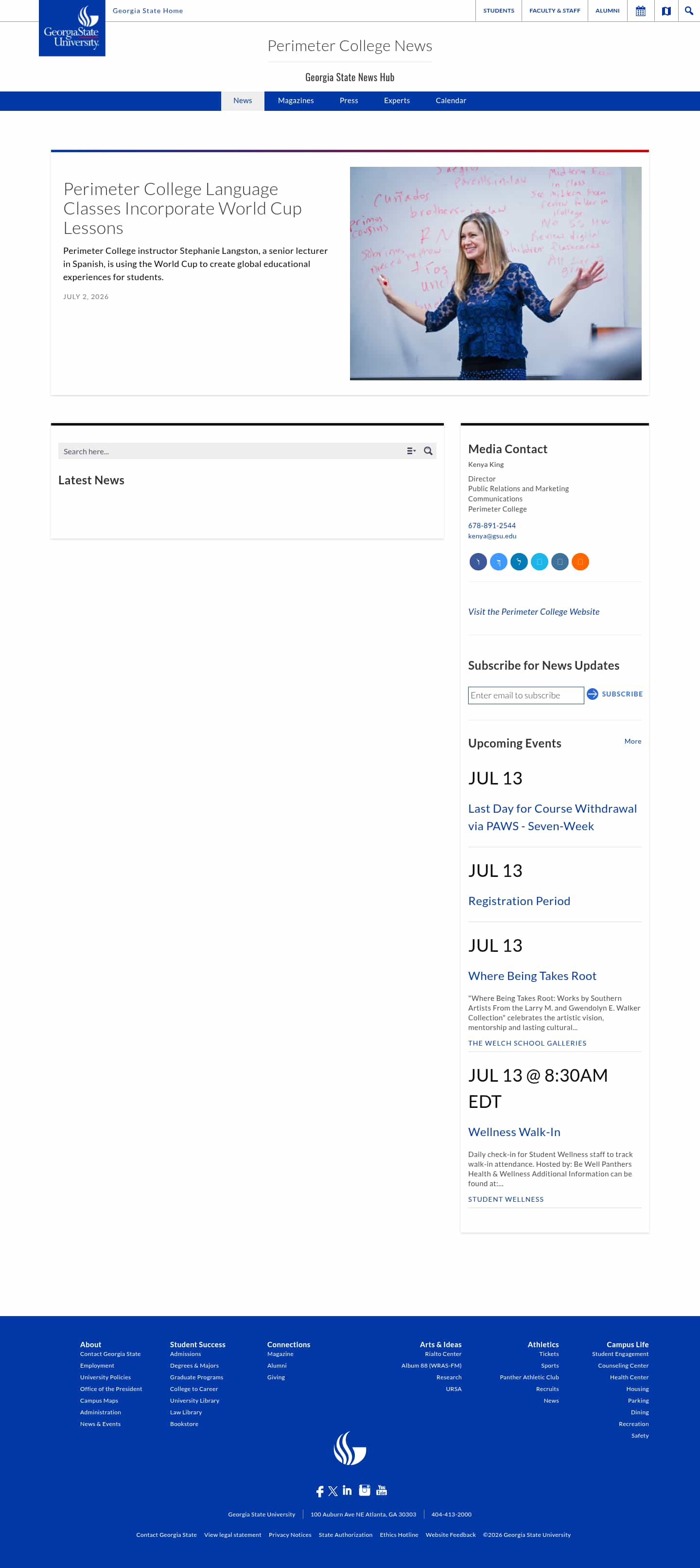Select the News tab
The height and width of the screenshot is (1568, 700).
click(243, 101)
